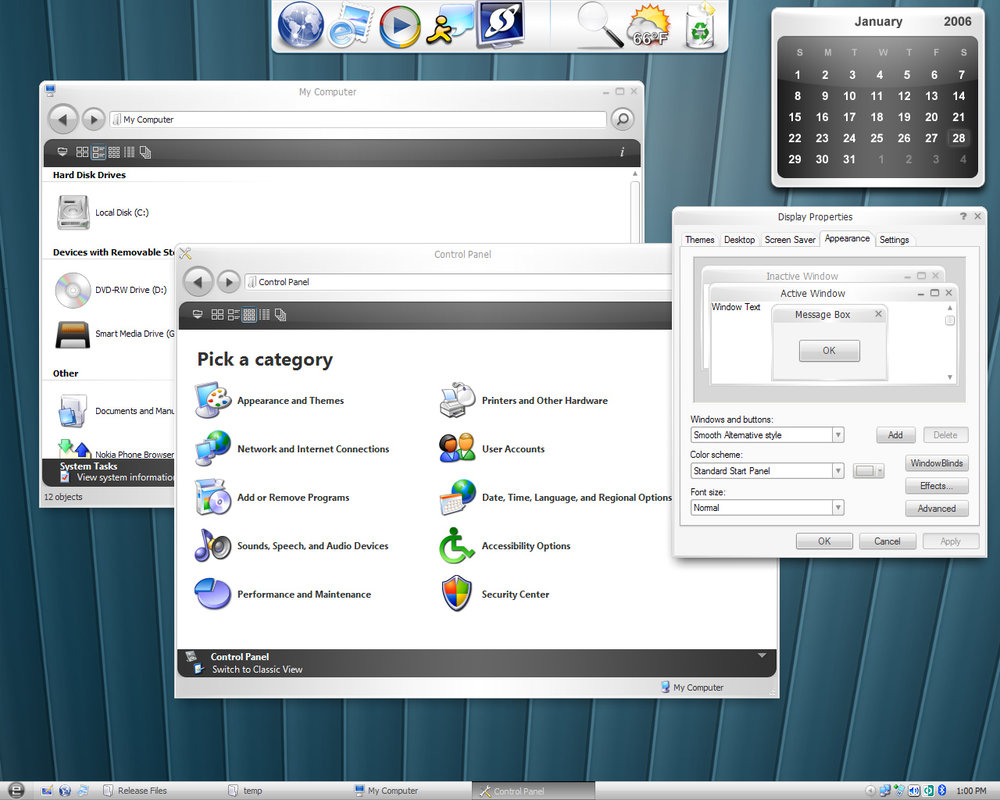This screenshot has width=1000, height=800.
Task: Click Forward arrow in My Computer window
Action: [94, 119]
